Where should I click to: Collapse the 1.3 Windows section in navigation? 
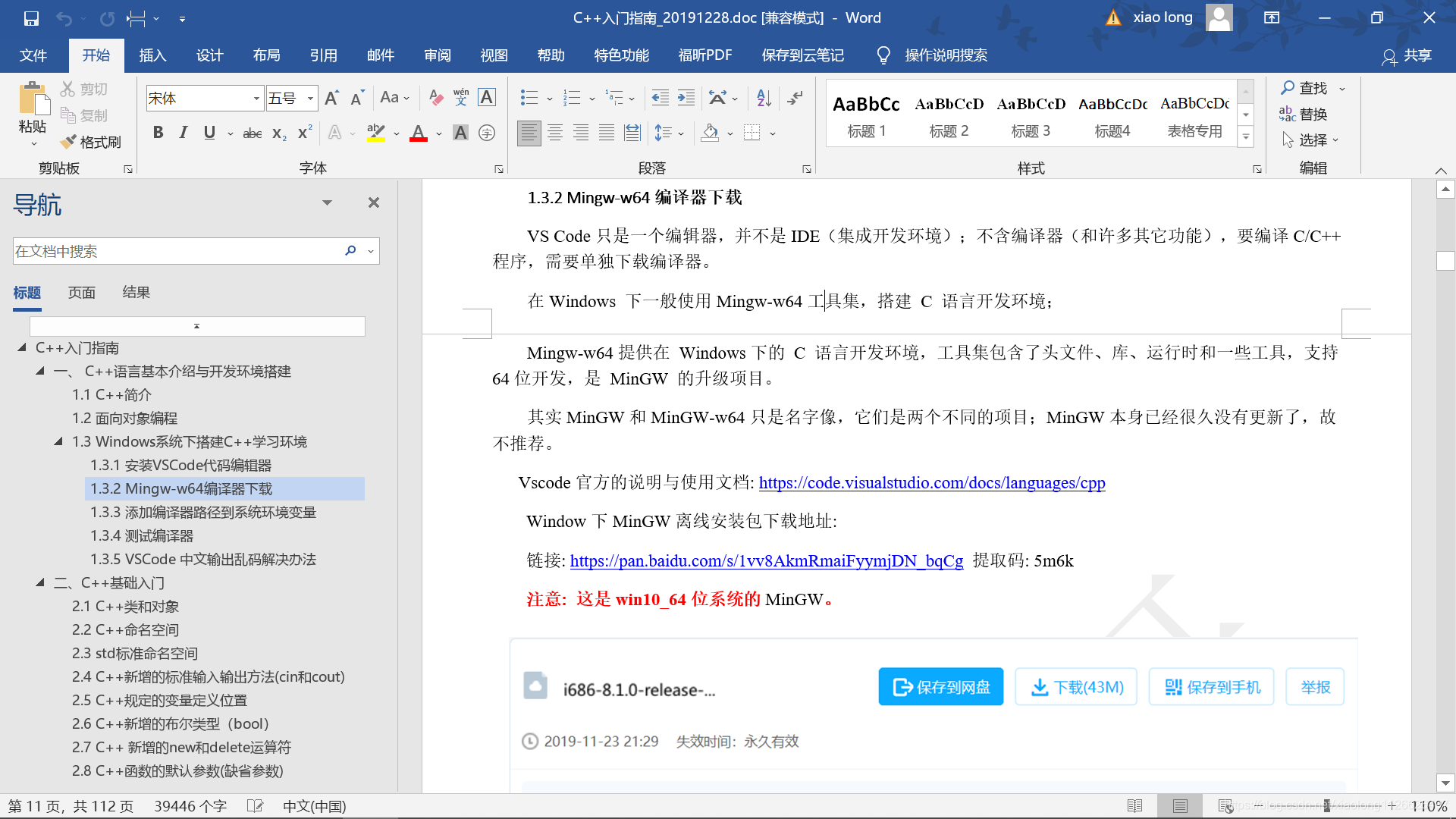[58, 441]
